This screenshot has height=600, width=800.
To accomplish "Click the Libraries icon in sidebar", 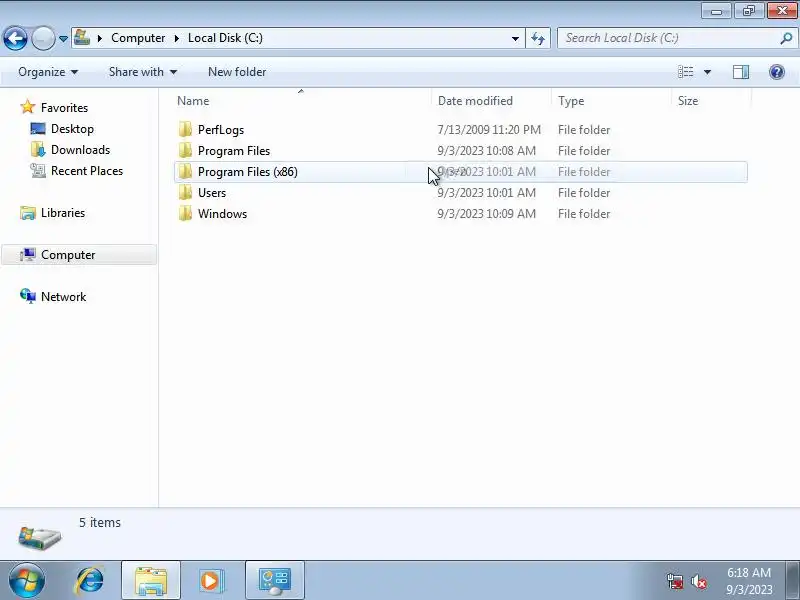I will [x=28, y=212].
